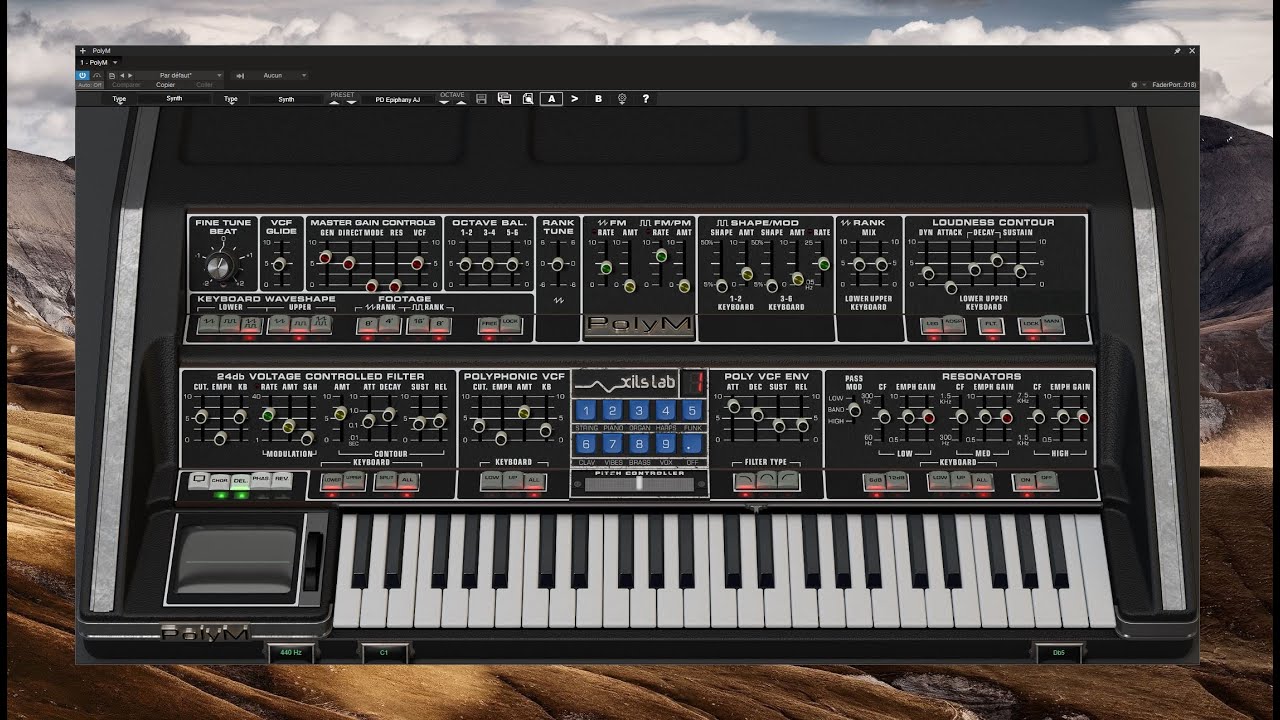Click the PD Epiphany AJ preset name
This screenshot has width=1280, height=720.
397,99
